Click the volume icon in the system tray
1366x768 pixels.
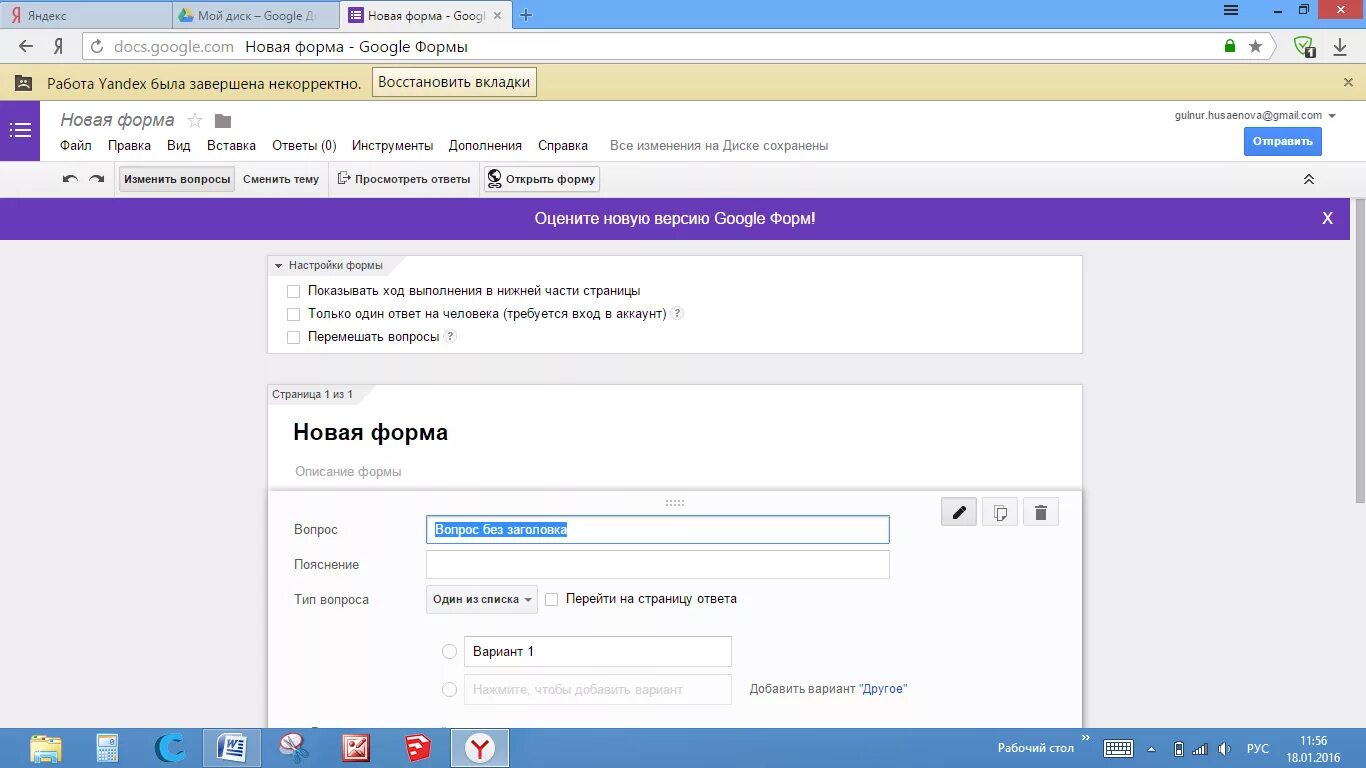(1224, 749)
